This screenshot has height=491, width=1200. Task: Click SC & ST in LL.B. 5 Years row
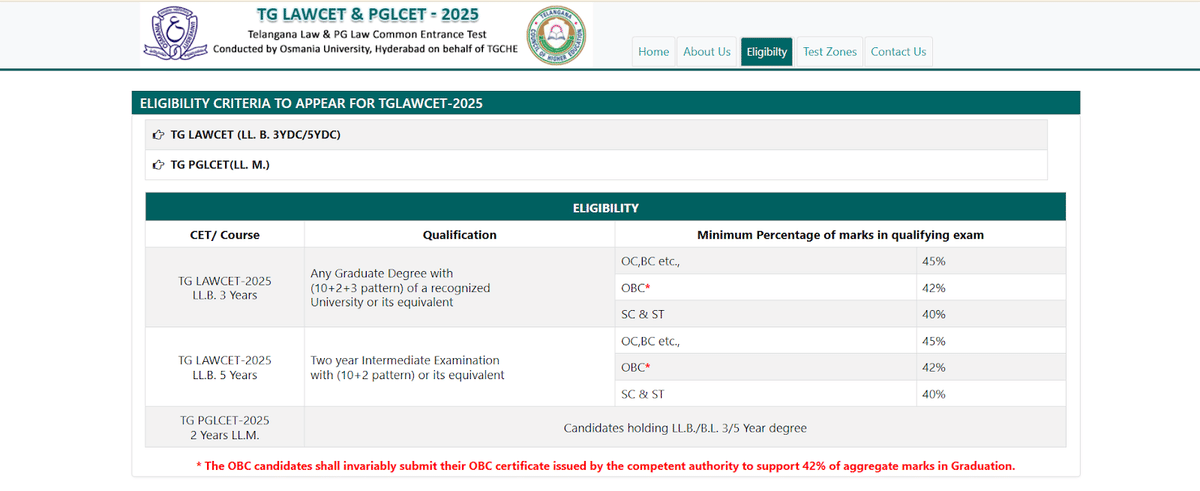click(x=765, y=394)
